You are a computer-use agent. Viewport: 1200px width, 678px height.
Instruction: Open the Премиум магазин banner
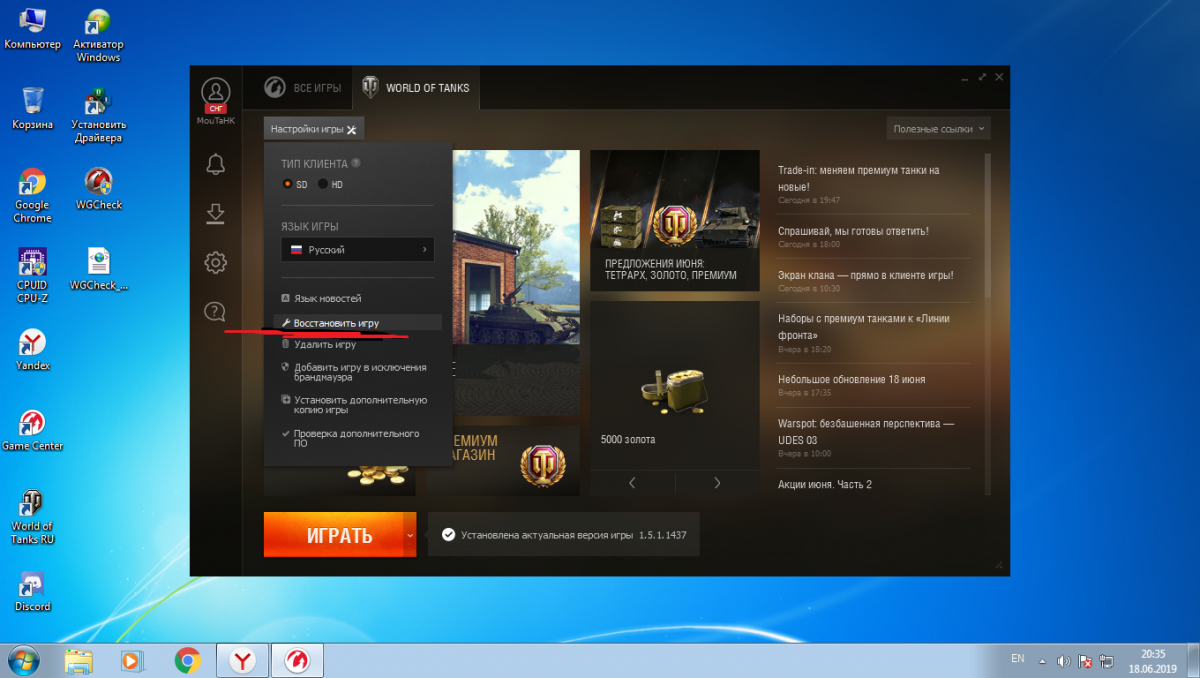point(503,460)
